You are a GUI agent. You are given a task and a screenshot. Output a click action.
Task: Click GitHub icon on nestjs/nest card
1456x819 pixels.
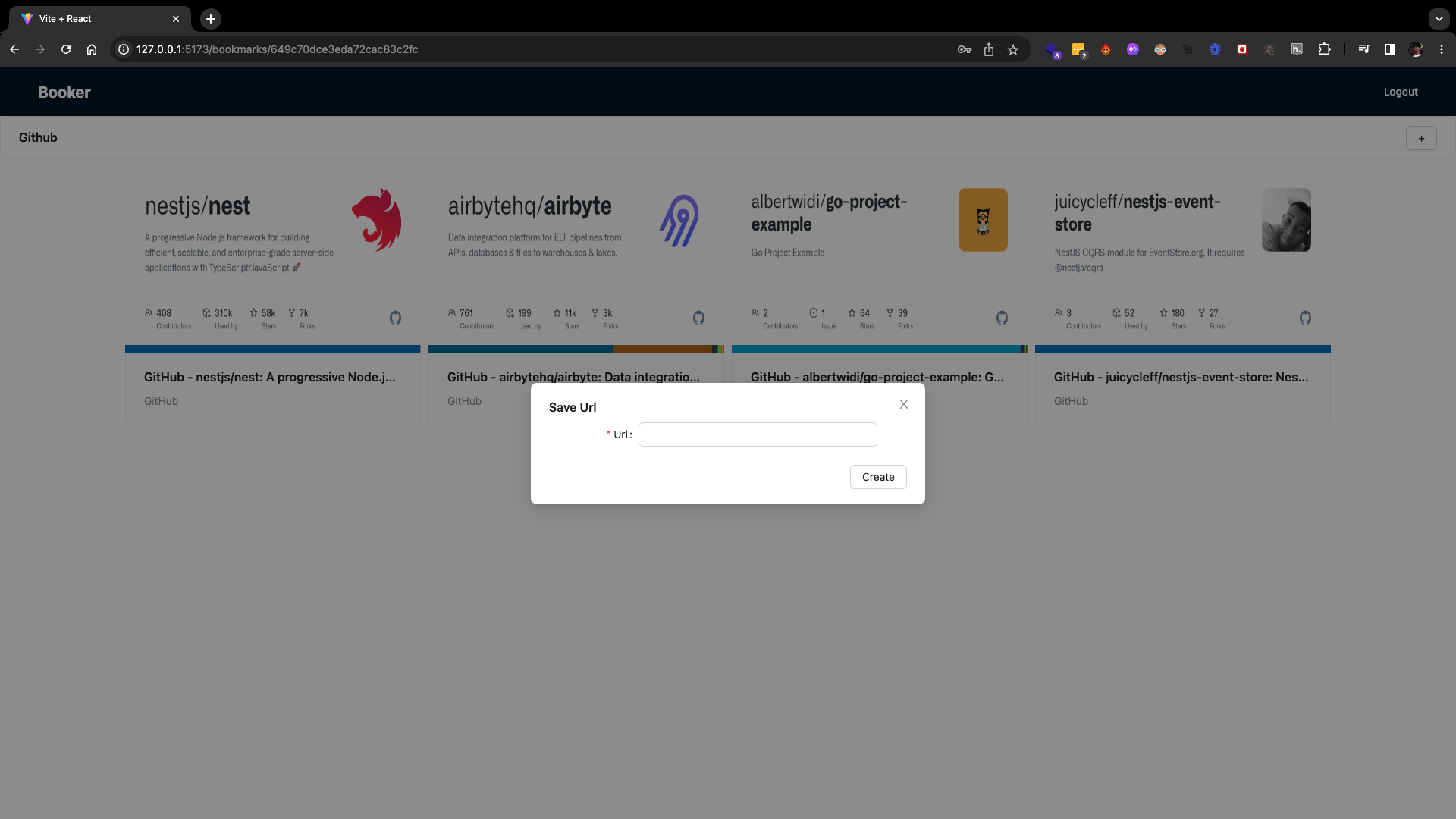395,318
